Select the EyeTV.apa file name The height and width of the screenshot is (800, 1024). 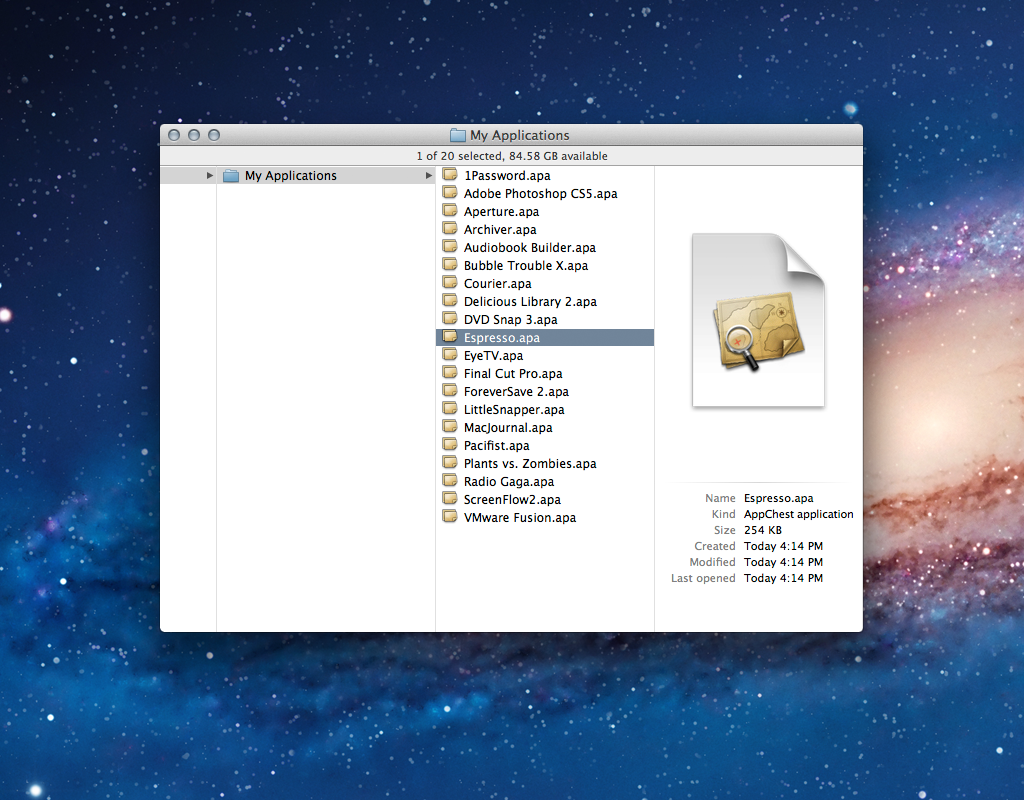click(493, 356)
